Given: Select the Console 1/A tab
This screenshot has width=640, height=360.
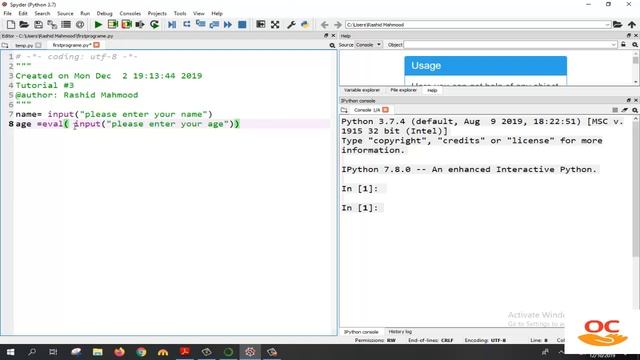Looking at the screenshot, I should (367, 110).
